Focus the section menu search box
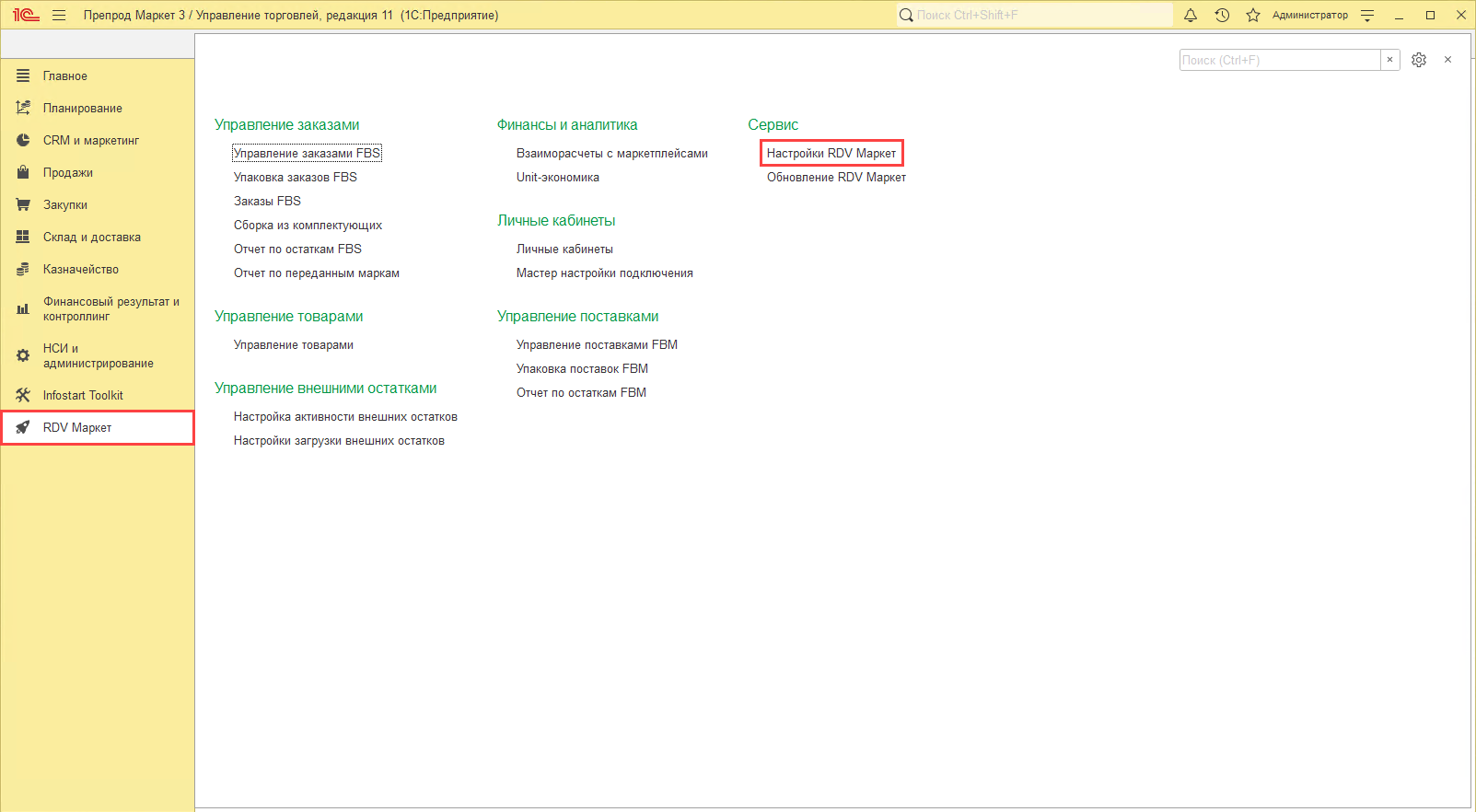 1279,60
